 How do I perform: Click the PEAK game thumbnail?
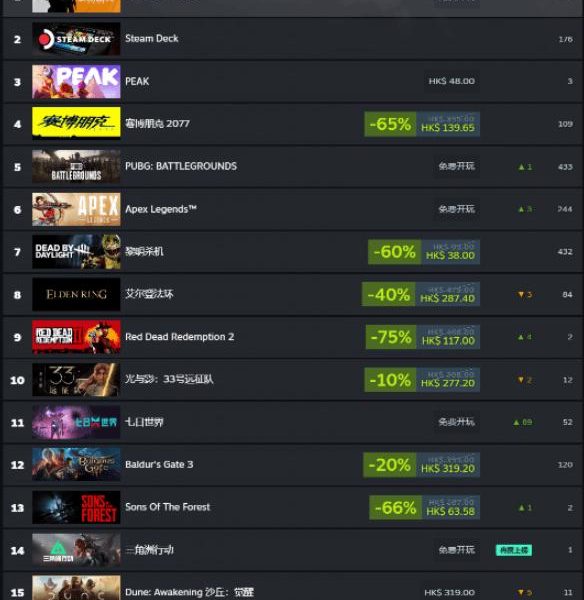point(76,82)
